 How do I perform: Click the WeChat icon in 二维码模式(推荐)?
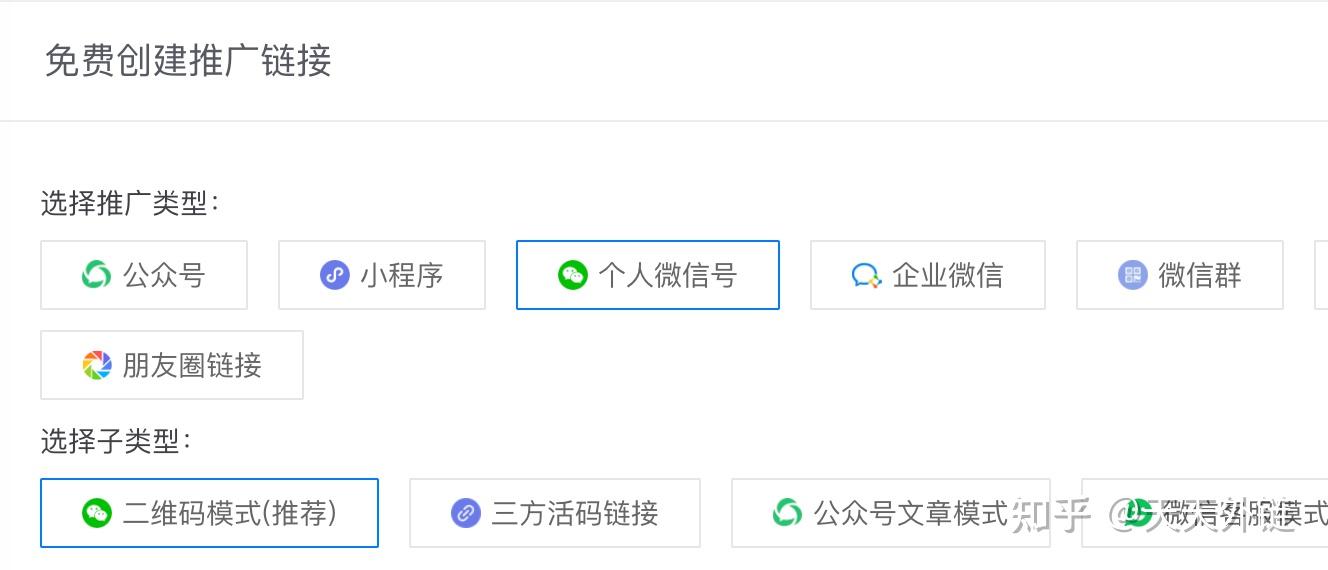click(x=96, y=513)
